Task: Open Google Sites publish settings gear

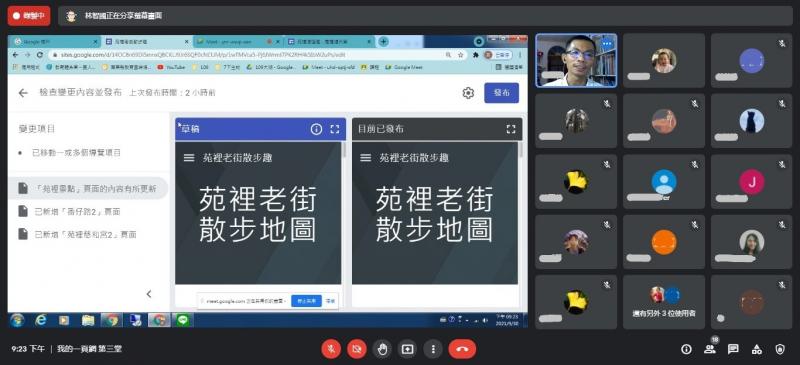Action: point(468,93)
